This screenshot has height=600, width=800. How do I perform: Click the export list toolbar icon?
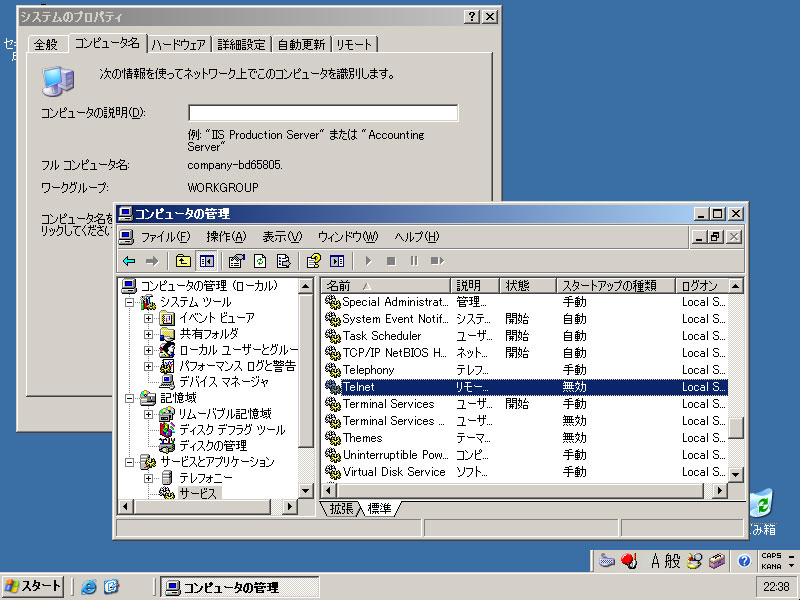point(283,261)
